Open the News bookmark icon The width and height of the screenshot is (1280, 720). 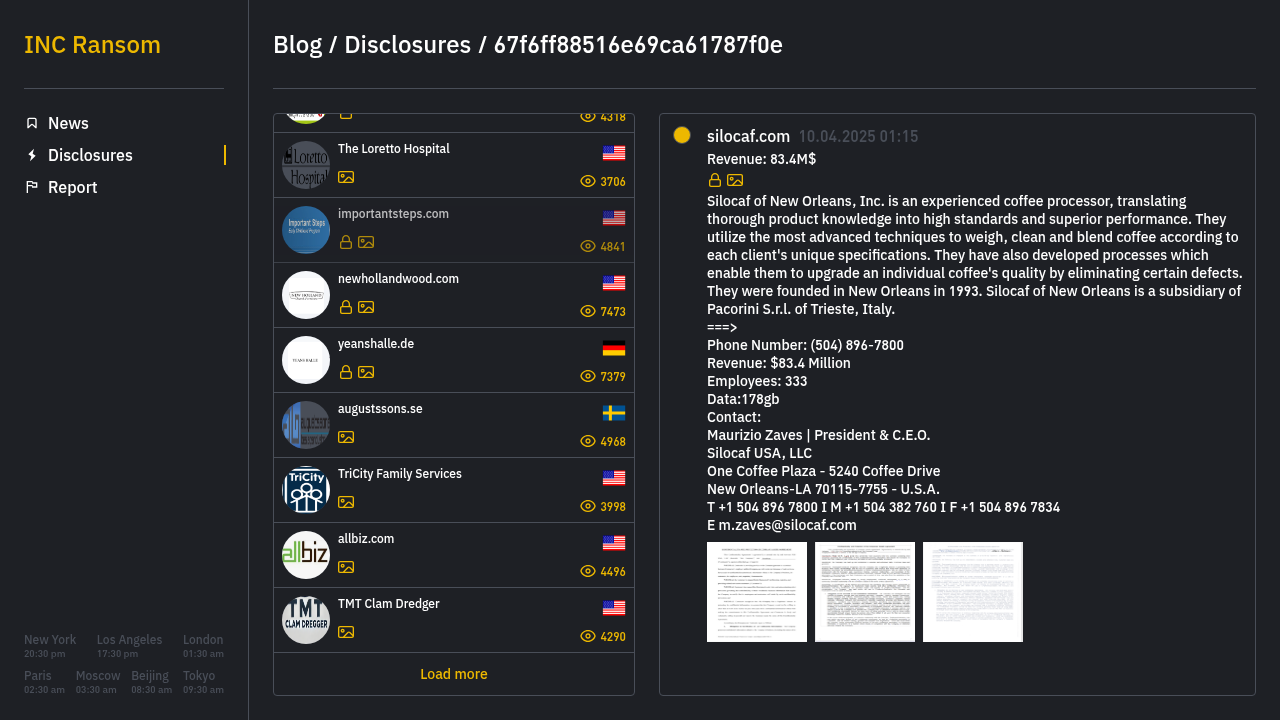click(32, 123)
